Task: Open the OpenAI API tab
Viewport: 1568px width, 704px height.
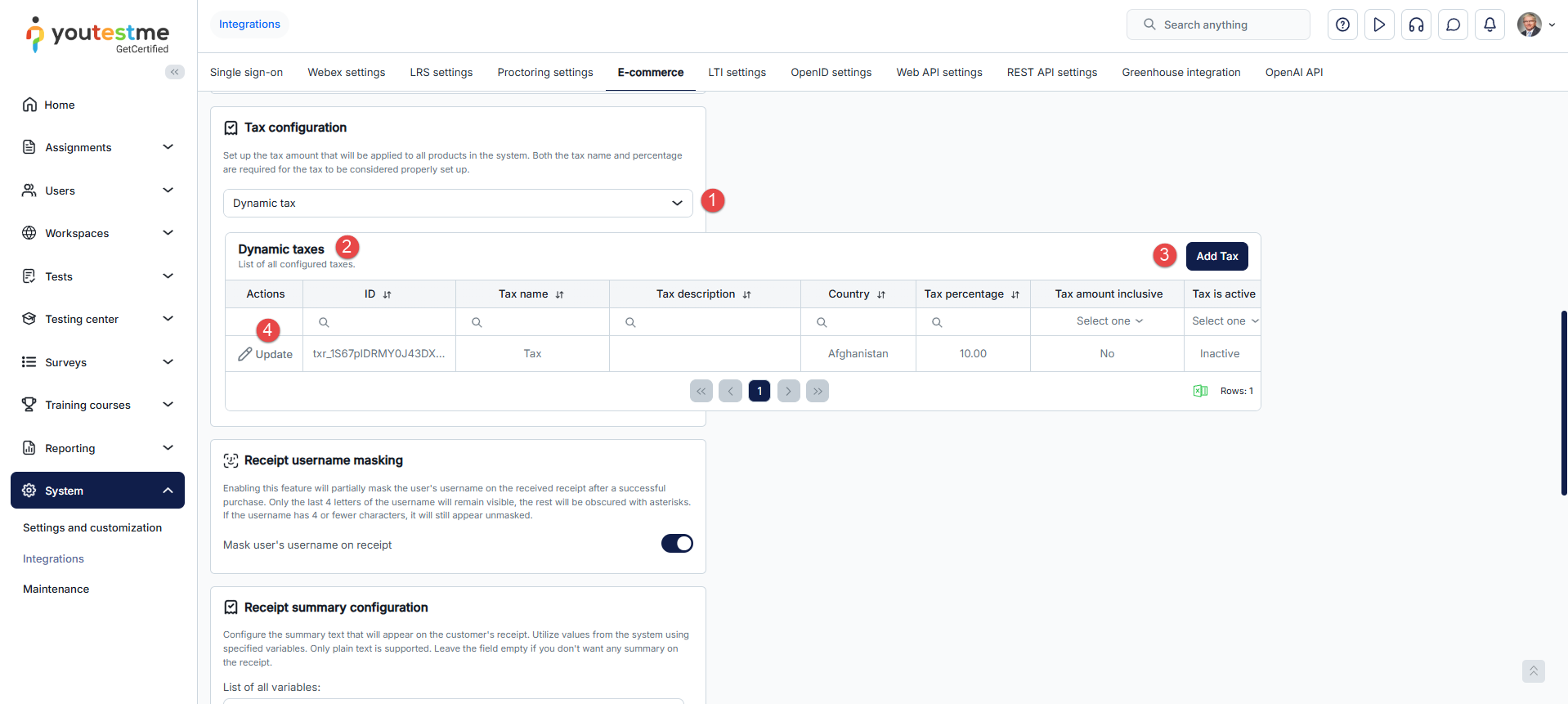Action: 1294,72
